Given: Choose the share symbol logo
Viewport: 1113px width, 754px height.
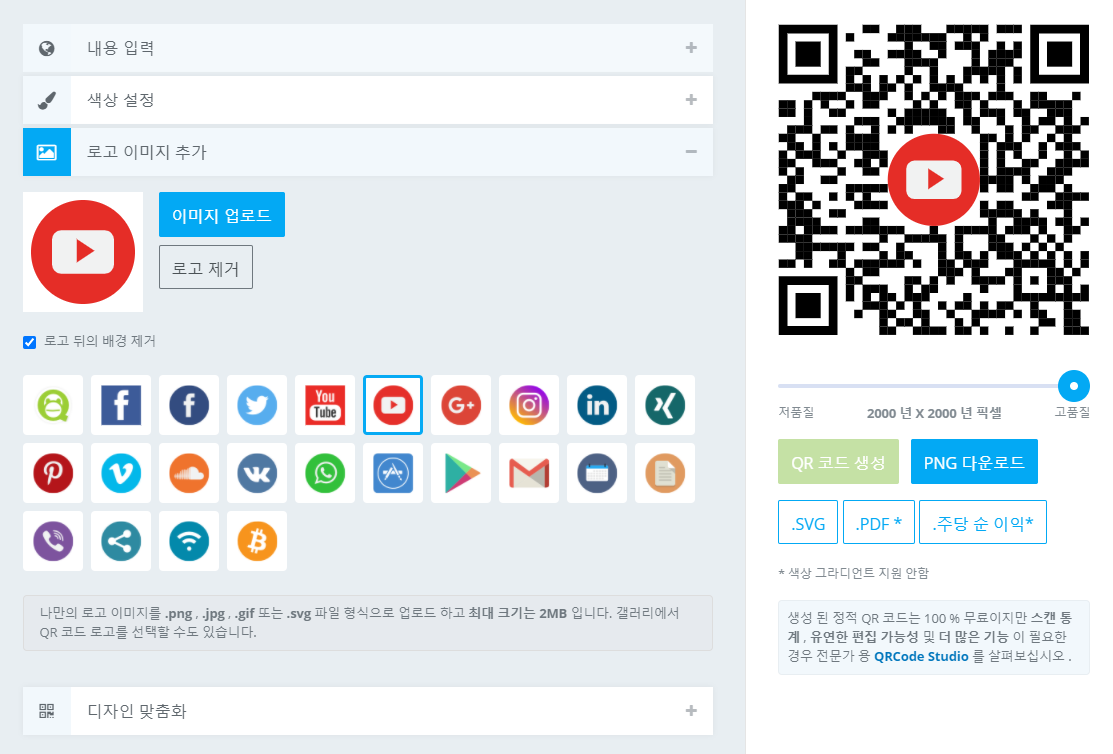Looking at the screenshot, I should 121,541.
